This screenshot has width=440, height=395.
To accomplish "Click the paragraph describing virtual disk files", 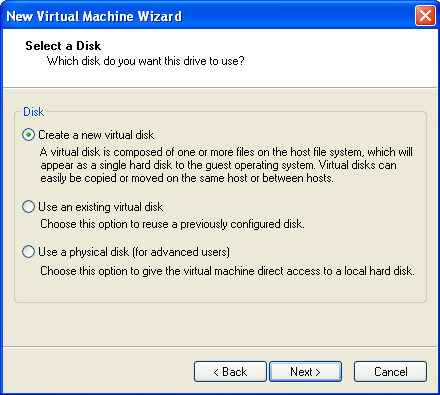I will click(x=226, y=165).
